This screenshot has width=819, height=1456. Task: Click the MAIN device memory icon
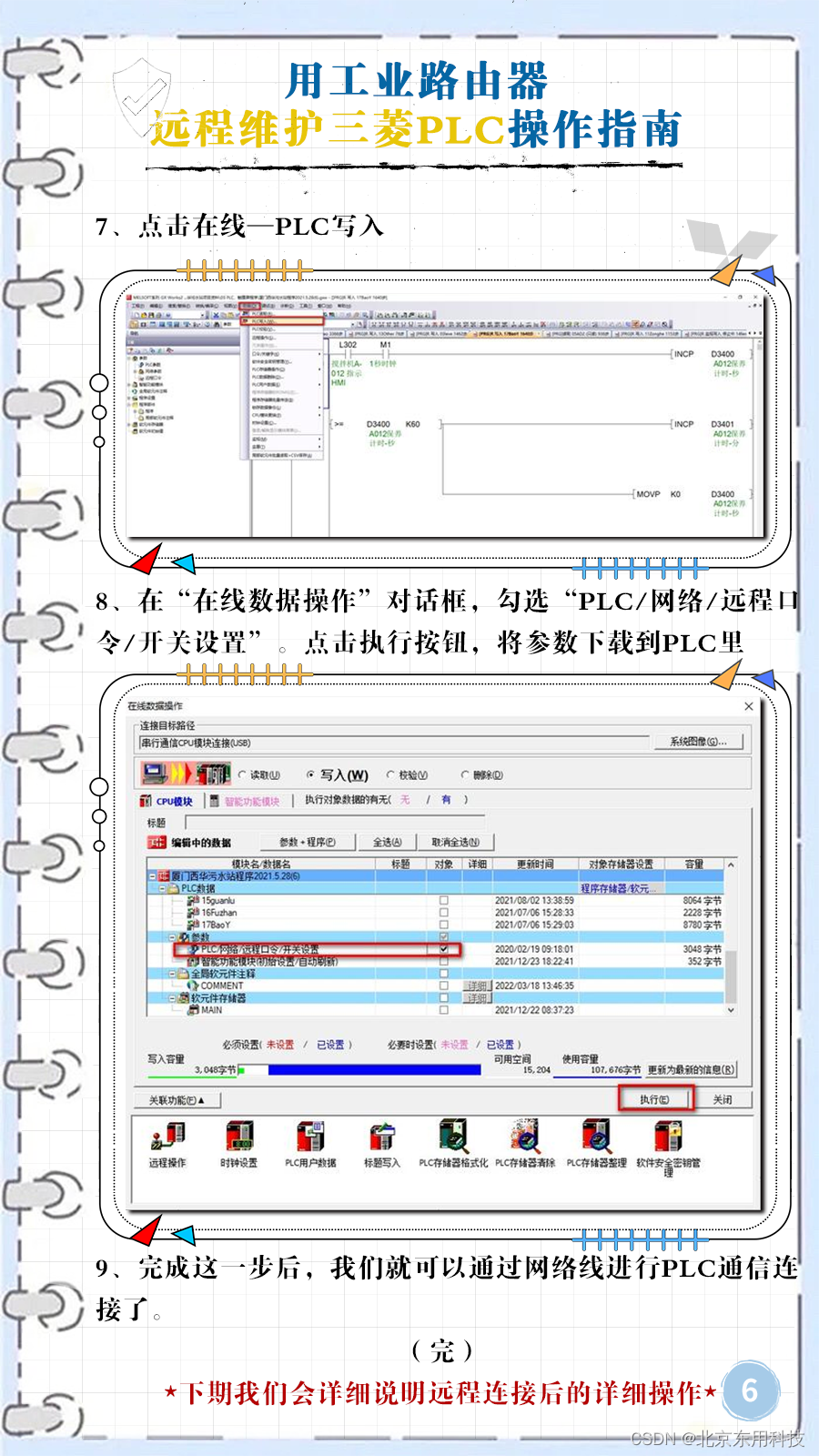pos(193,1010)
